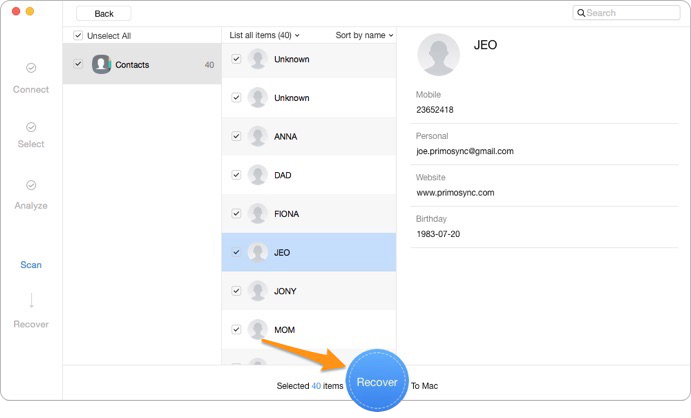Click the second Unknown contact avatar
This screenshot has height=418, width=691.
[257, 98]
